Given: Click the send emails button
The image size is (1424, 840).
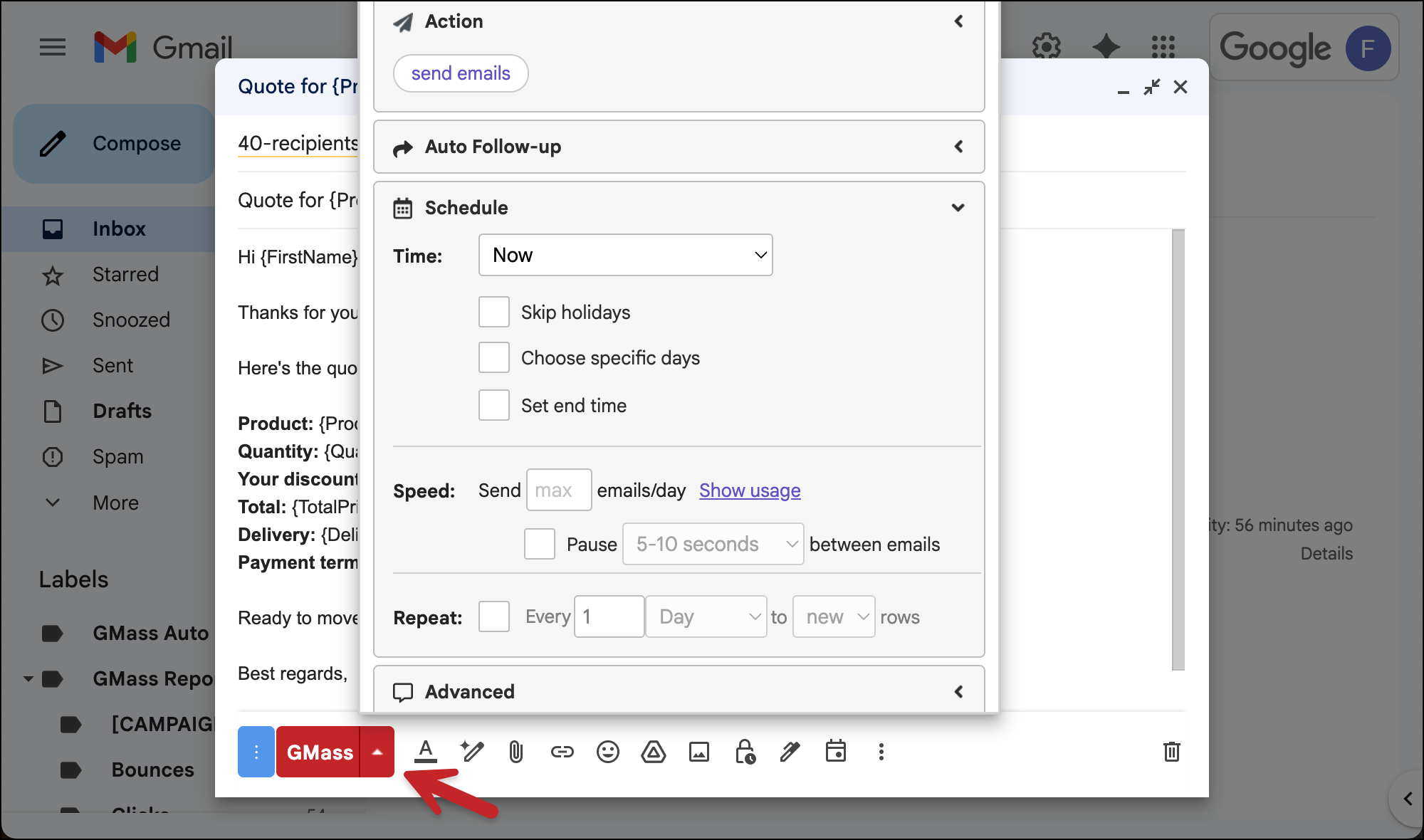Looking at the screenshot, I should (460, 73).
